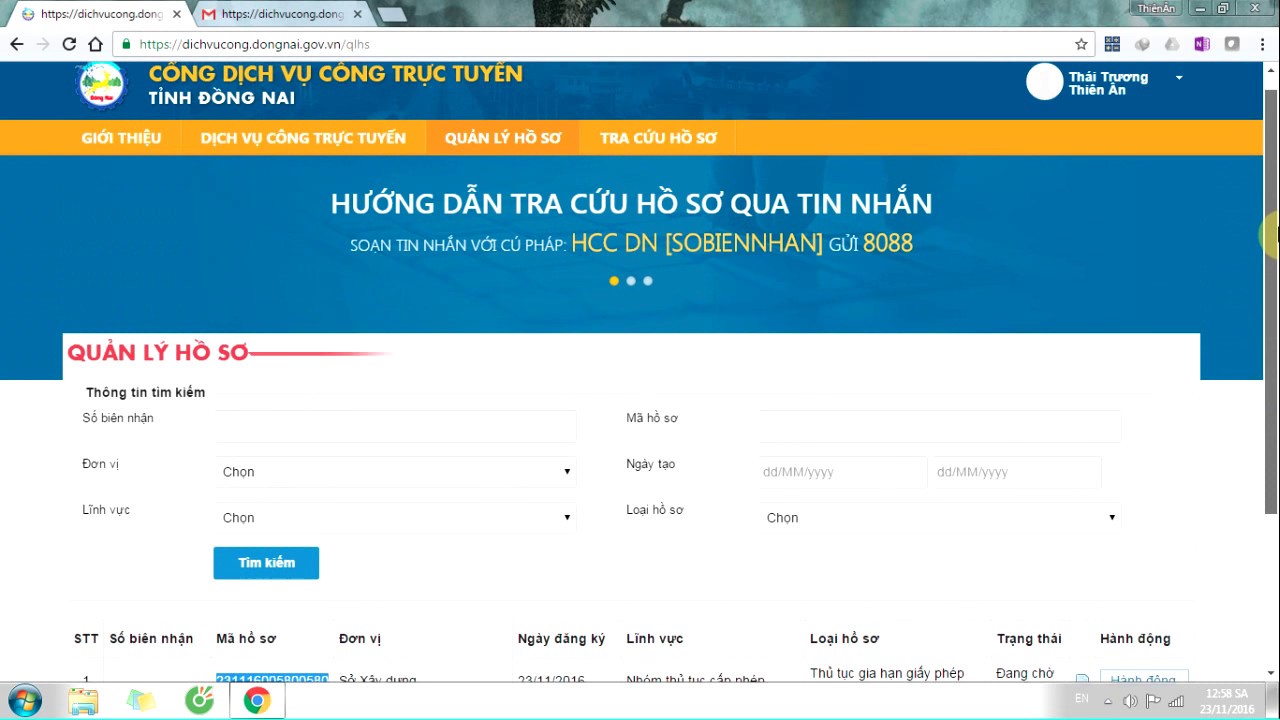Open DỊCH VỤ CÔNG TRỰC TUYẾN page

(303, 138)
